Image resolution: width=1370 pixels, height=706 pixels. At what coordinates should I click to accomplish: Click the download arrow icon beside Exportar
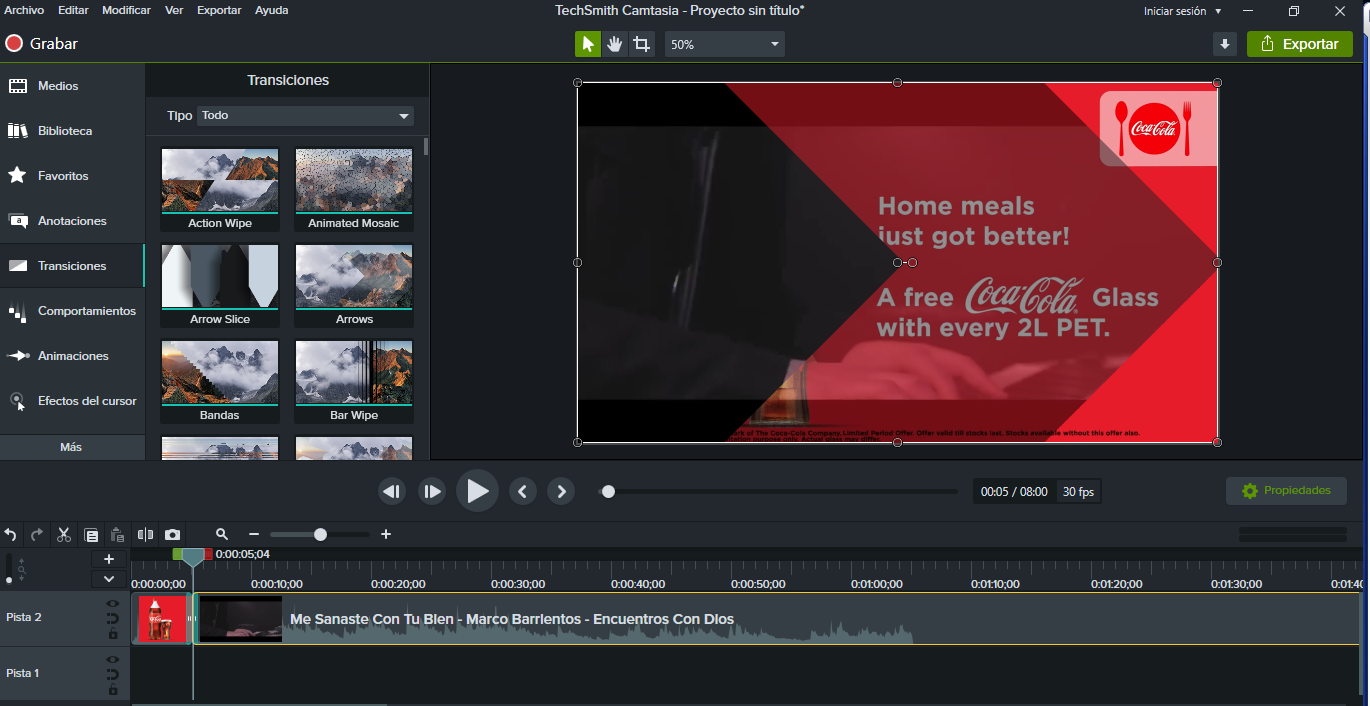click(x=1225, y=44)
